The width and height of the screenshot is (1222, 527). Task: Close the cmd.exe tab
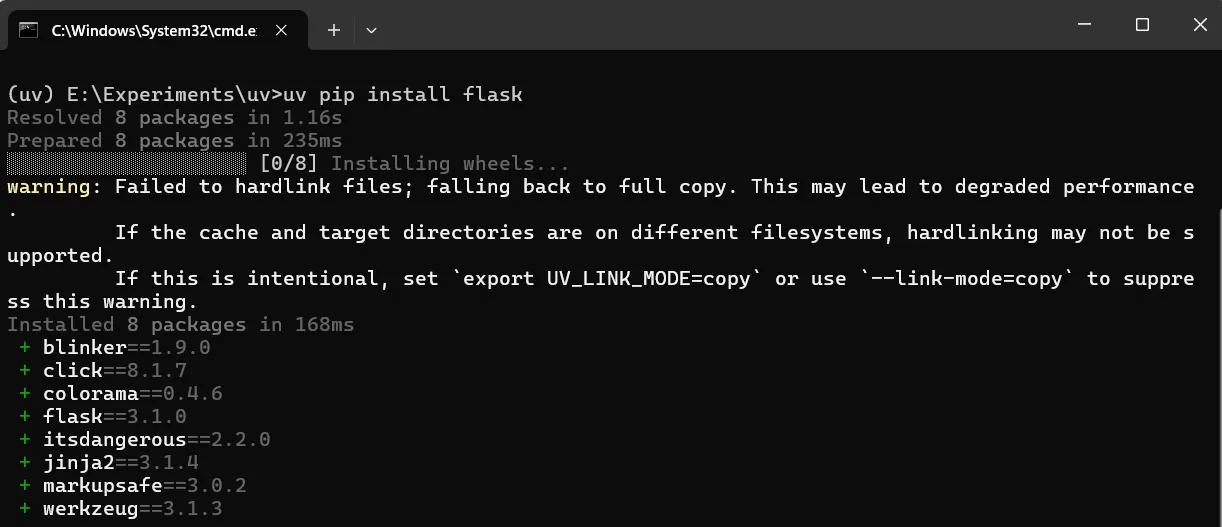point(281,30)
